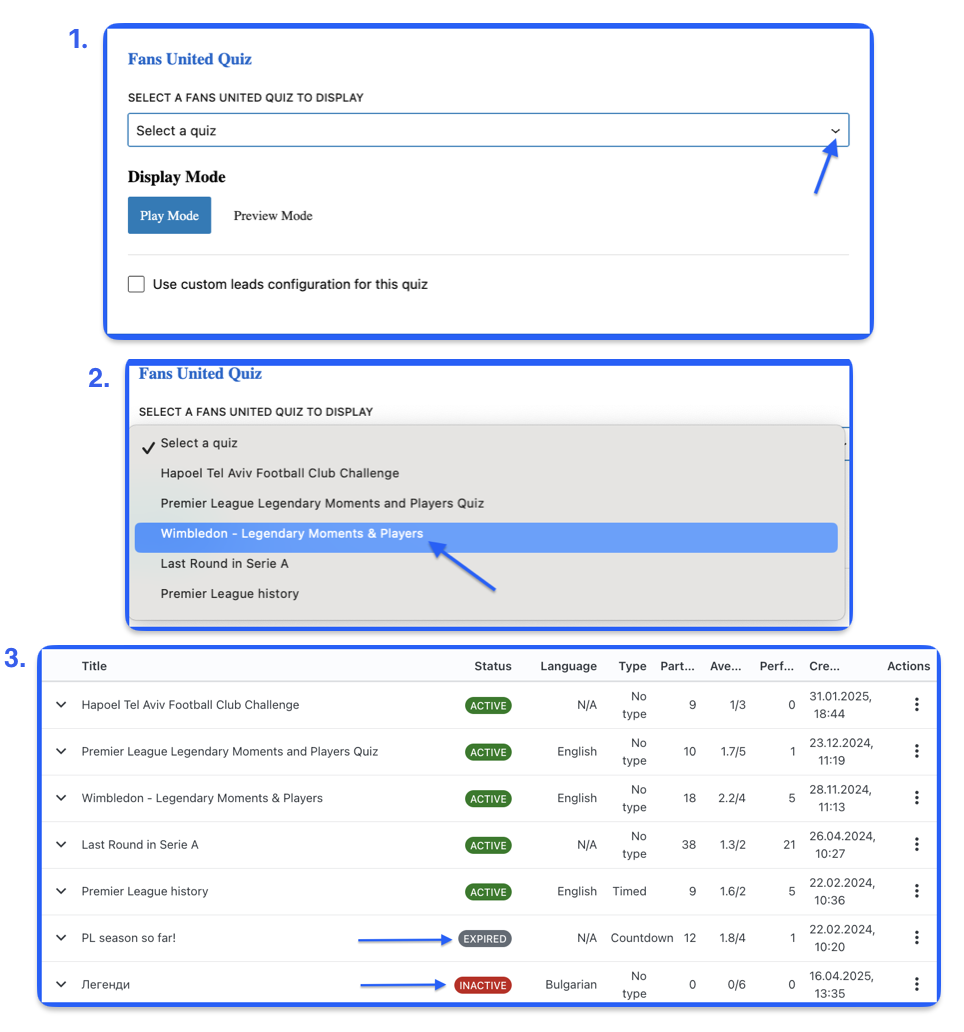Expand Premier League history table row
This screenshot has height=1032, width=964.
pyautogui.click(x=61, y=891)
